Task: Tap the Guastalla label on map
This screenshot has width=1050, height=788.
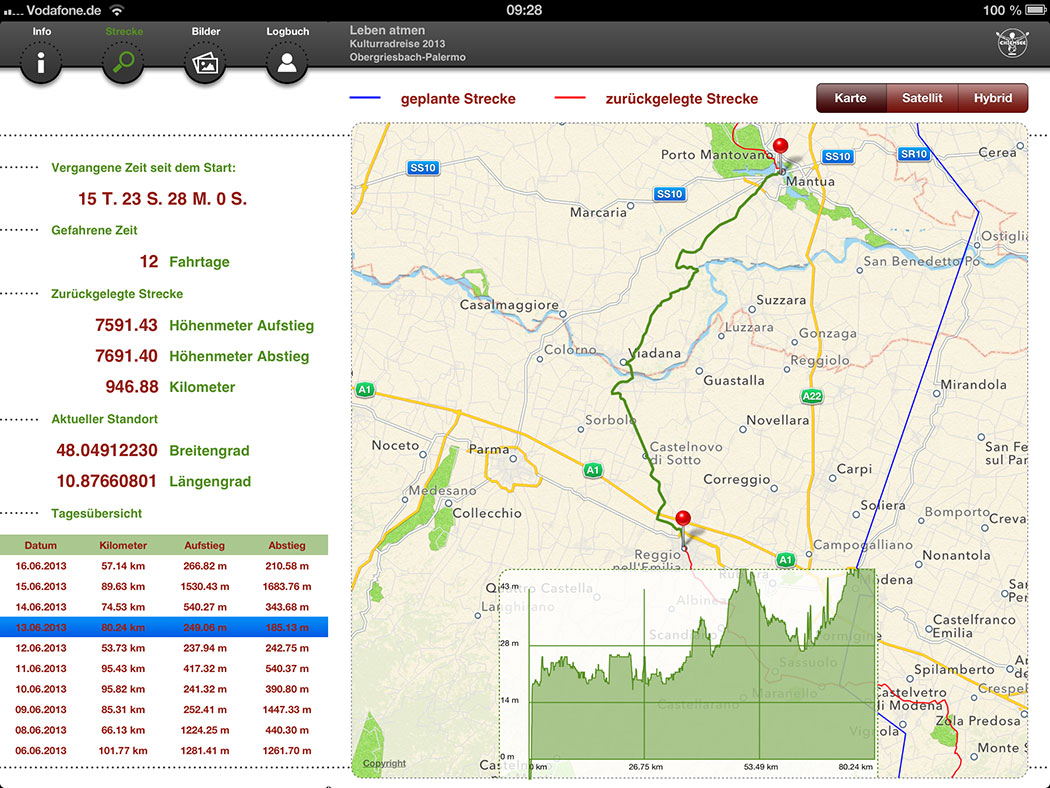Action: [734, 381]
